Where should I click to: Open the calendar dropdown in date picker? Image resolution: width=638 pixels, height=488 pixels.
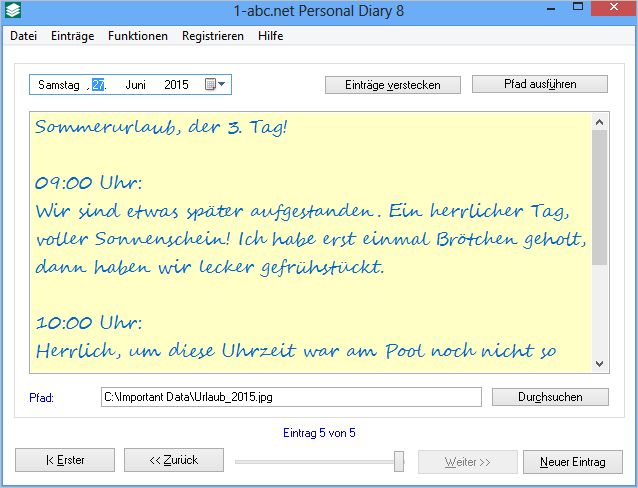(x=215, y=85)
